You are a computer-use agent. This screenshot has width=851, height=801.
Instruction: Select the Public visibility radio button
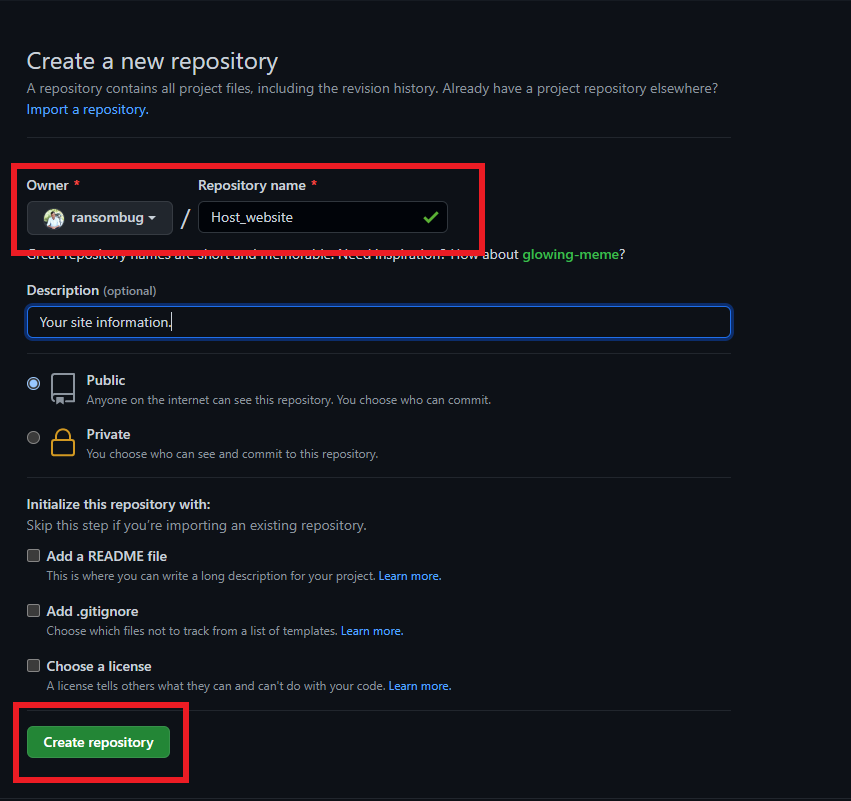click(x=33, y=383)
